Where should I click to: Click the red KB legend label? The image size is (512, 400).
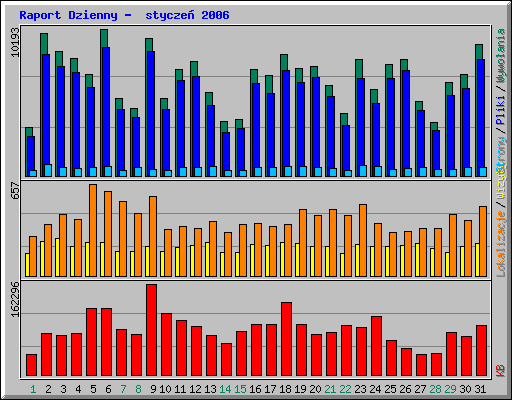click(500, 371)
